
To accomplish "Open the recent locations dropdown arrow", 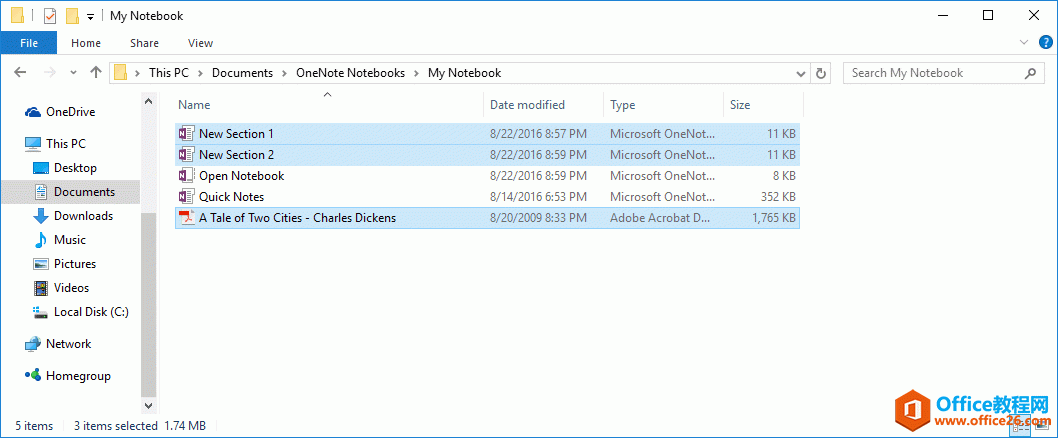I will click(x=73, y=73).
